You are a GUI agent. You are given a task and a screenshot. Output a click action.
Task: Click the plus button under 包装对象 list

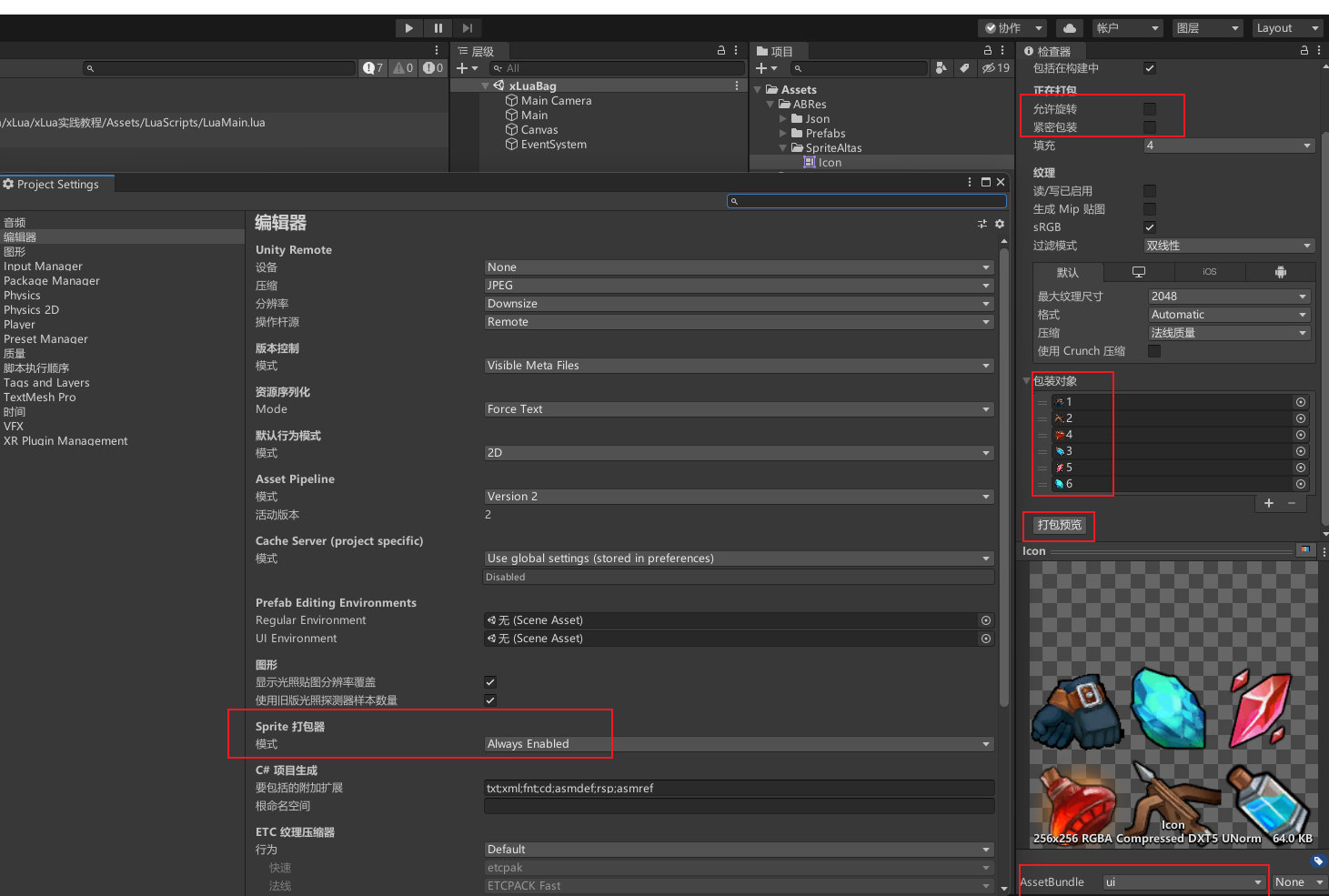point(1269,503)
